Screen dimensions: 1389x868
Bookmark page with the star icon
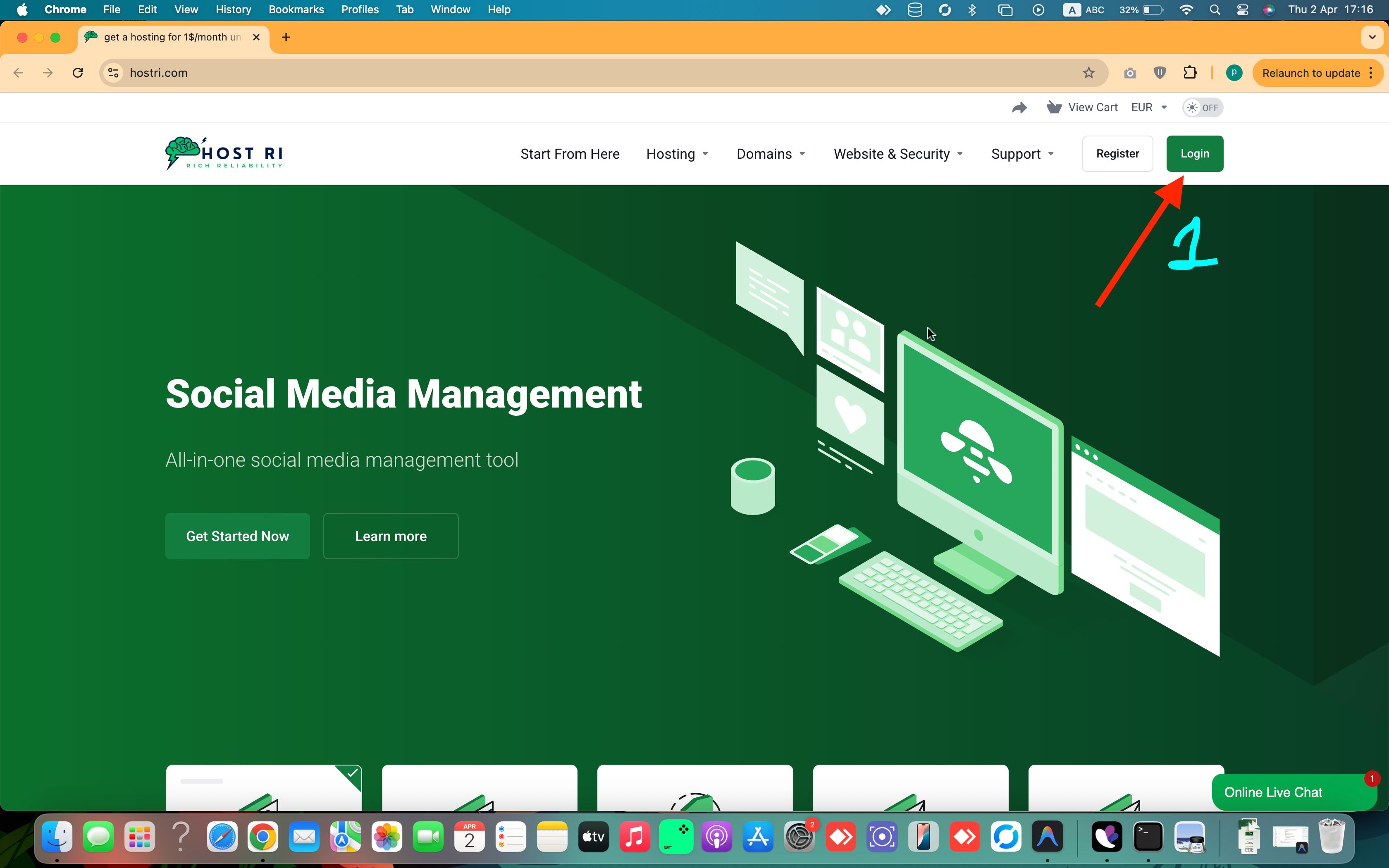tap(1089, 73)
